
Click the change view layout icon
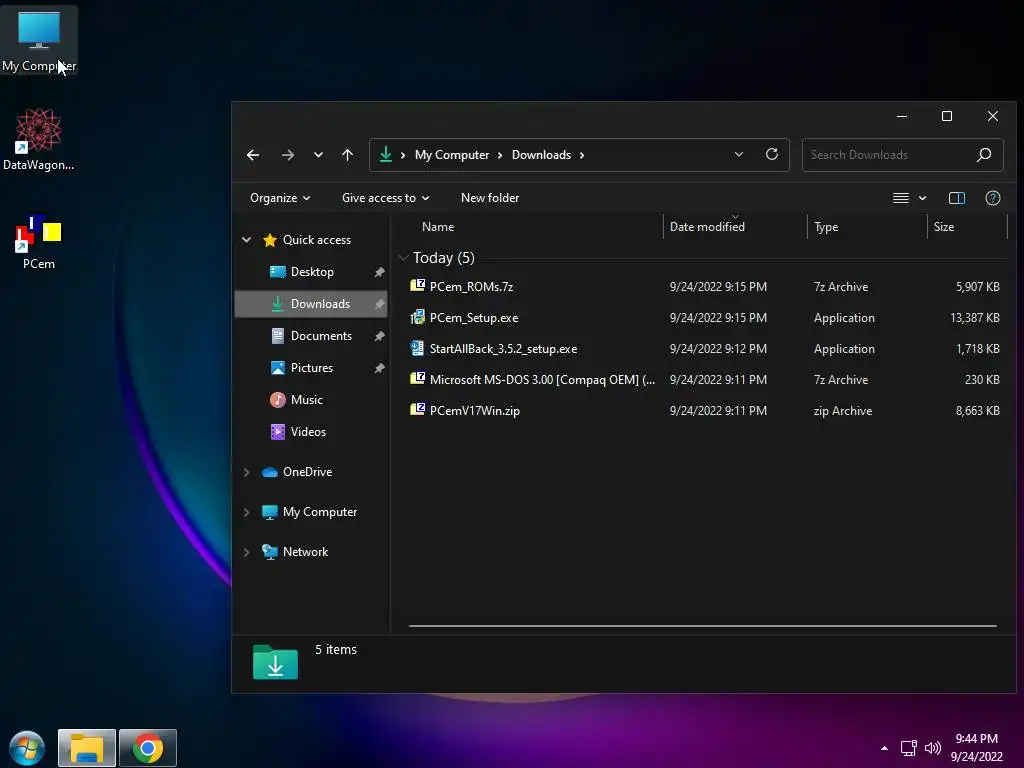click(901, 198)
